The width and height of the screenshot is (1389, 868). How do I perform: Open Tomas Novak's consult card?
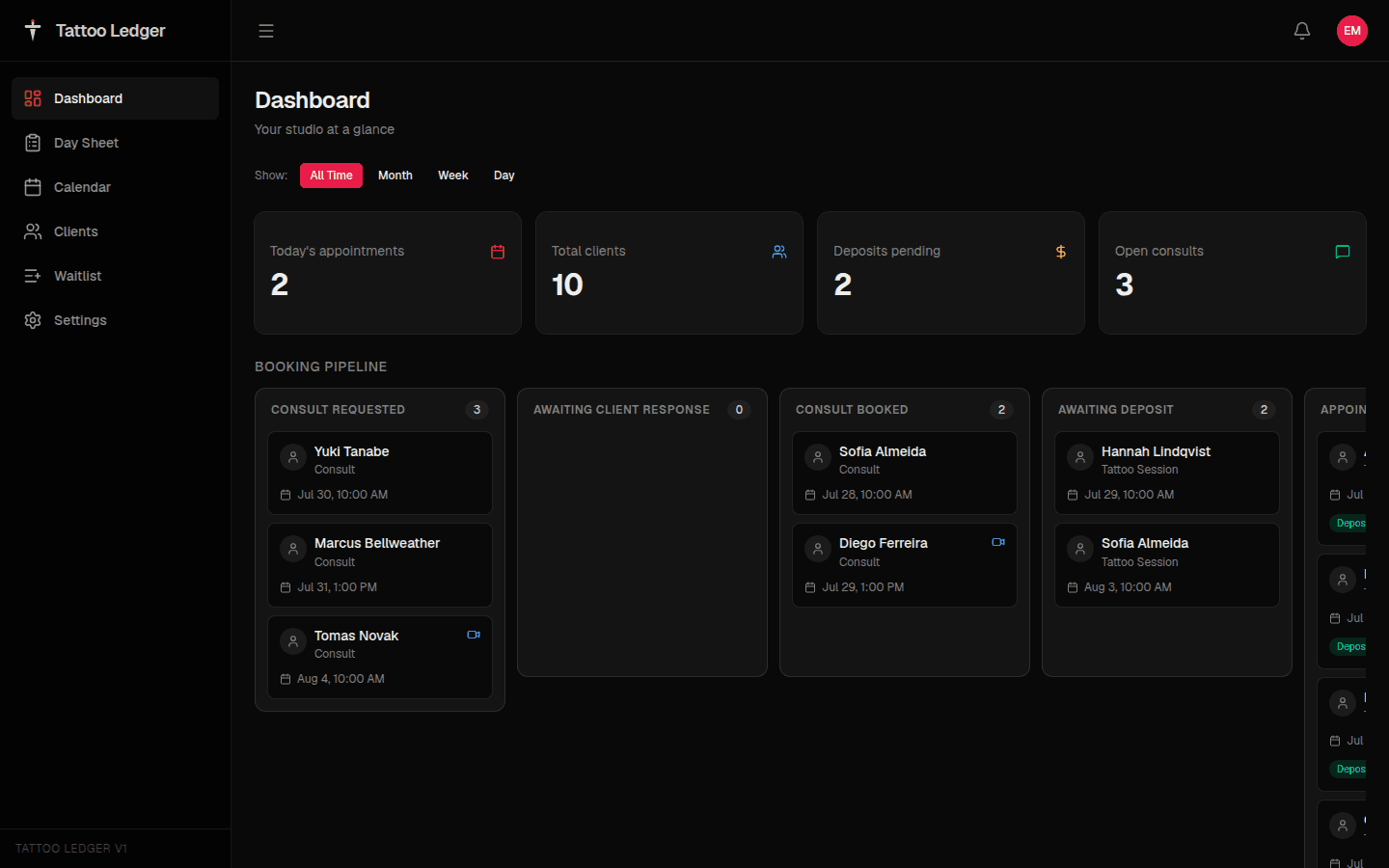coord(380,657)
